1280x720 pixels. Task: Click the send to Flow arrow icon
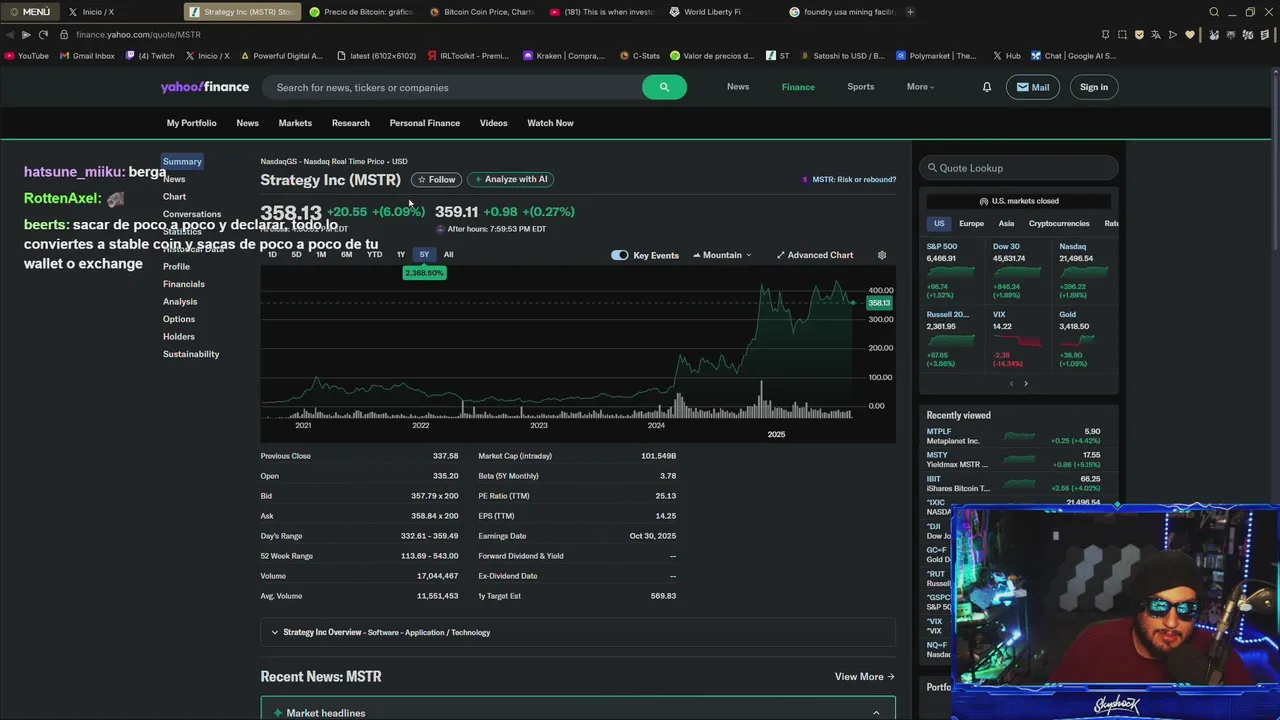coord(1173,34)
